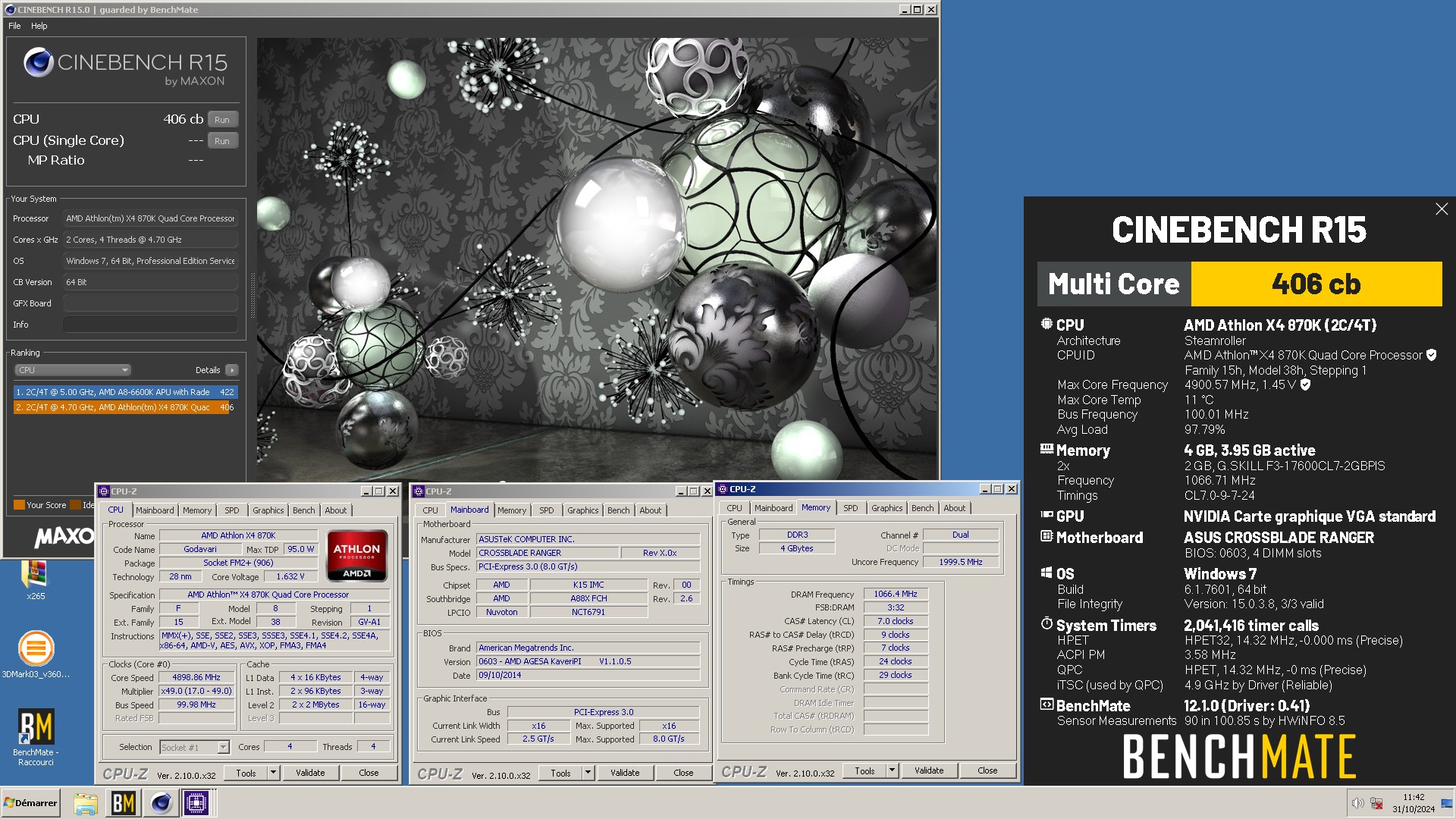The width and height of the screenshot is (1456, 819).
Task: Click the Démarrer start button
Action: [31, 803]
